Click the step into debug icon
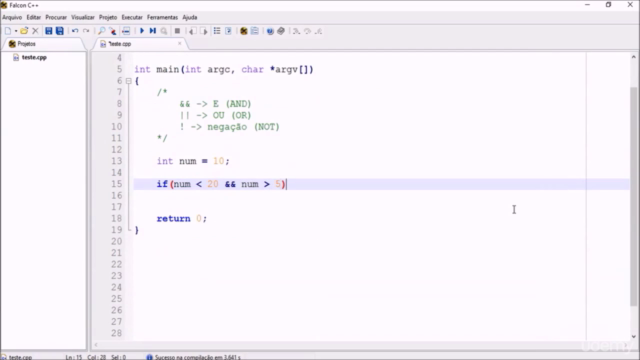 pyautogui.click(x=296, y=31)
